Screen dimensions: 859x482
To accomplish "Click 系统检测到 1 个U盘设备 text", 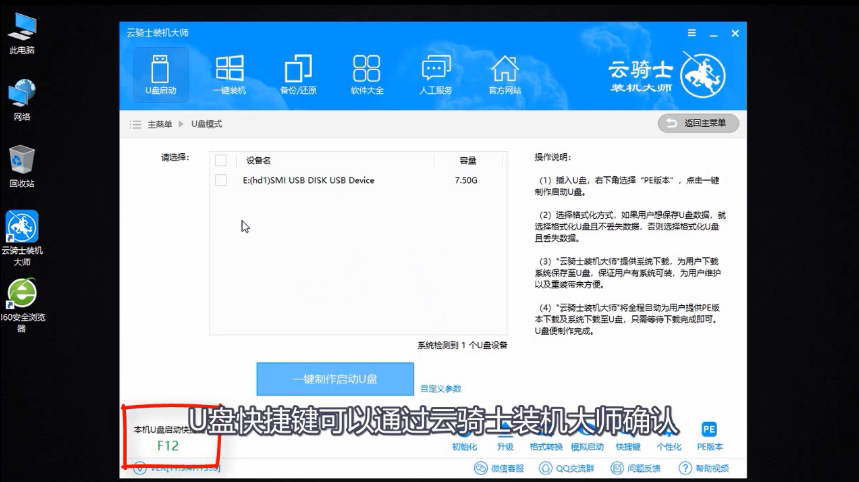I will click(462, 345).
